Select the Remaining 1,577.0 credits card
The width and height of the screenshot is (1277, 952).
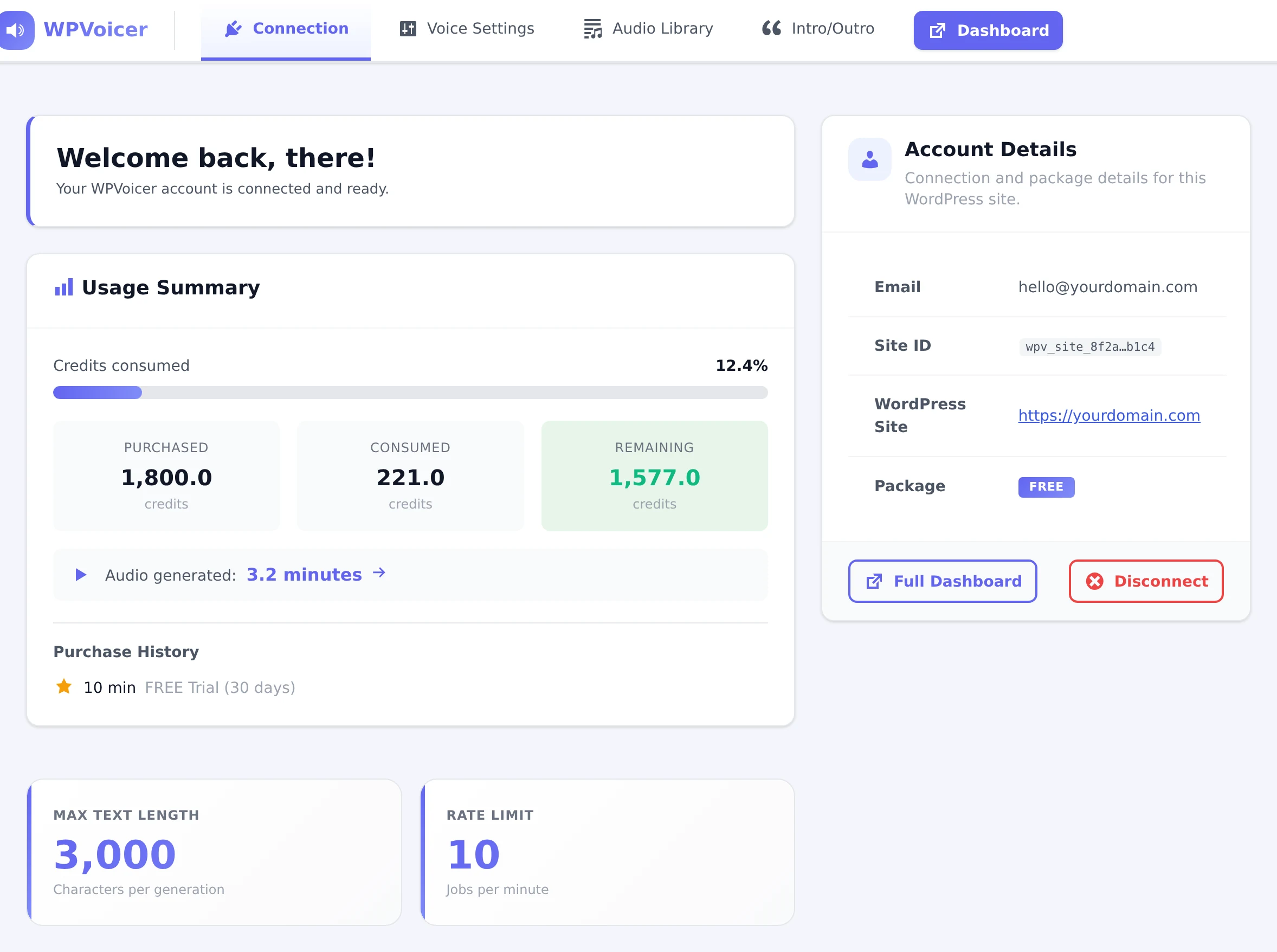coord(654,476)
